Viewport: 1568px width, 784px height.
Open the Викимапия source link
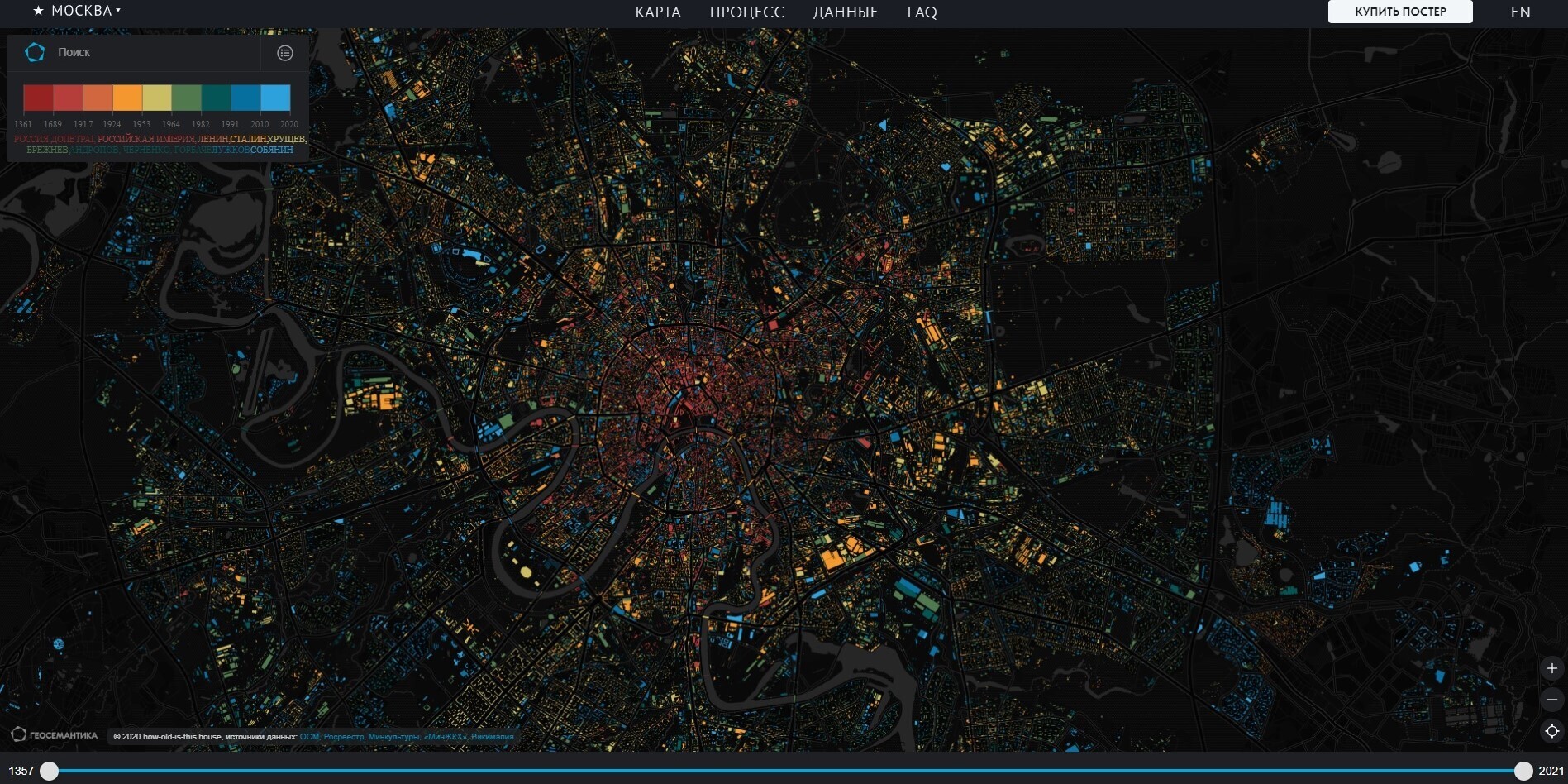pyautogui.click(x=493, y=737)
